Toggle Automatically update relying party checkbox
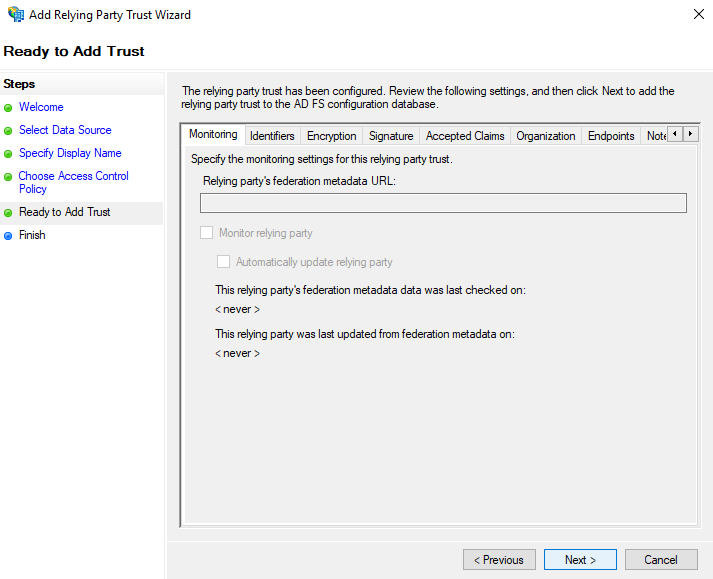Viewport: 713px width, 579px height. click(223, 262)
